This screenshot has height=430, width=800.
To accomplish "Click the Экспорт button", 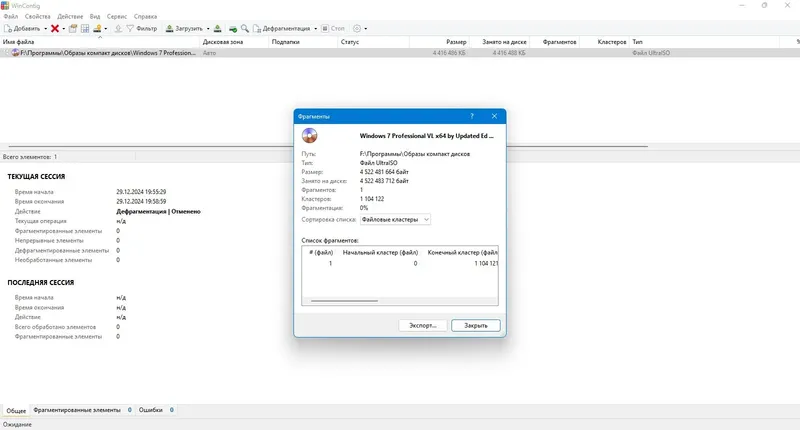I will pyautogui.click(x=423, y=325).
